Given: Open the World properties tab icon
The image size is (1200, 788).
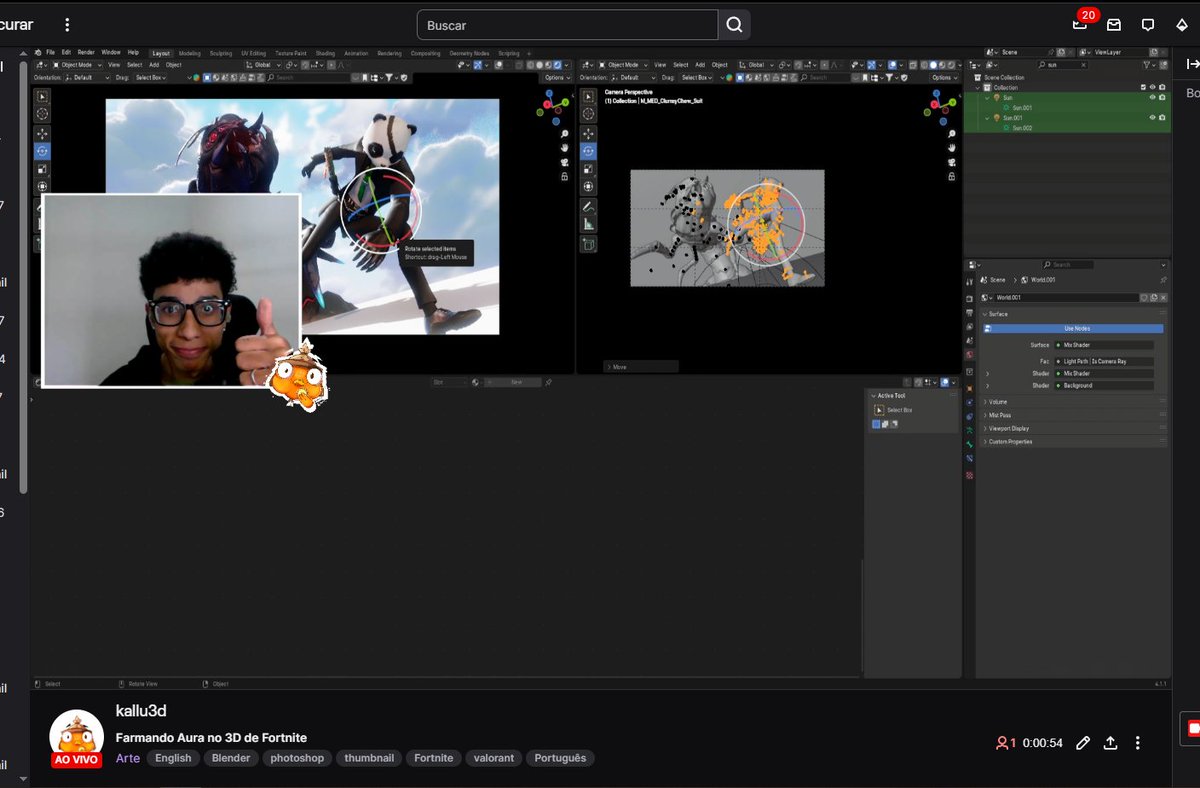Looking at the screenshot, I should pos(969,355).
